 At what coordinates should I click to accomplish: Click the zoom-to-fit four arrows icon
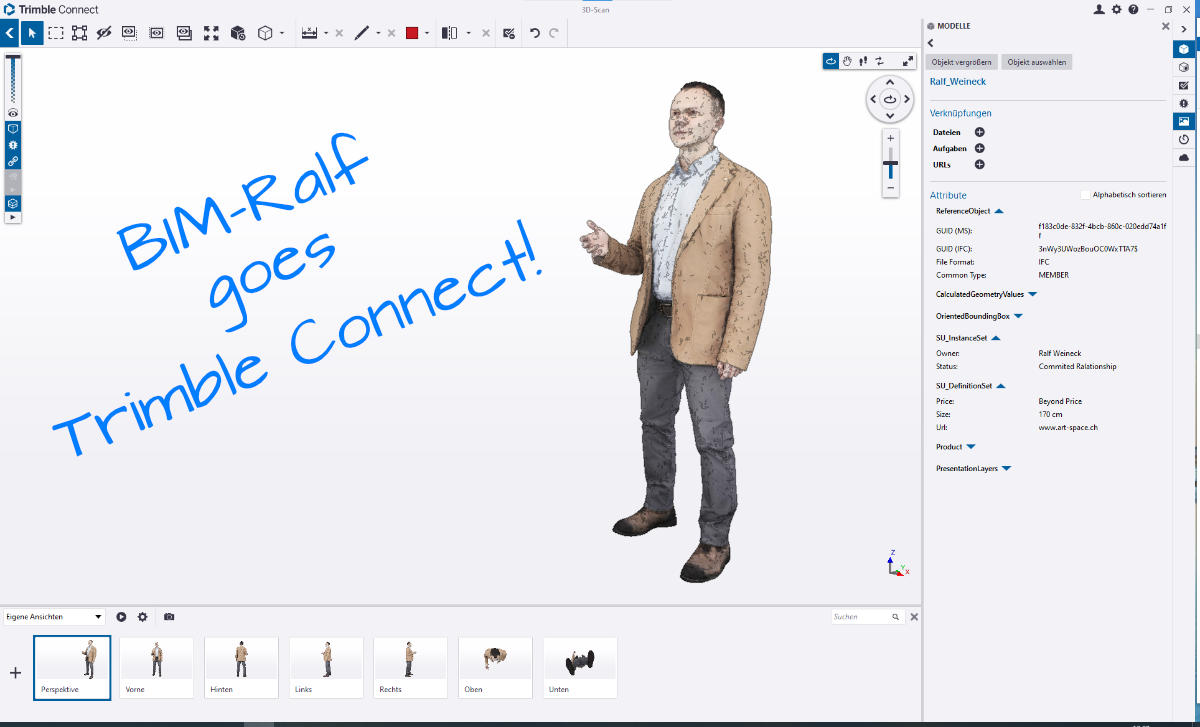211,33
